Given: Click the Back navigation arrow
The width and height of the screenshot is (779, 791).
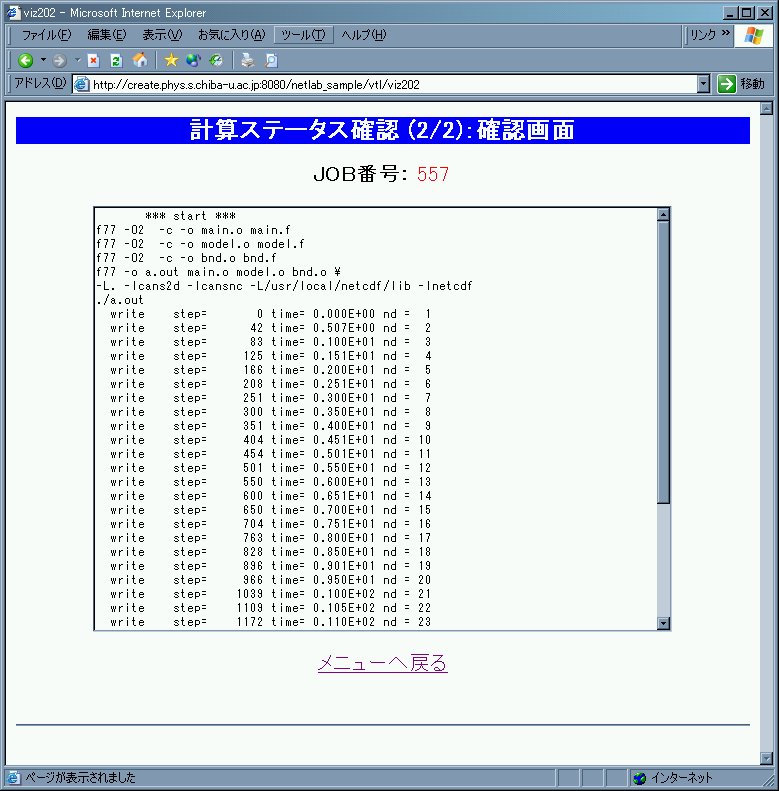Looking at the screenshot, I should tap(25, 61).
